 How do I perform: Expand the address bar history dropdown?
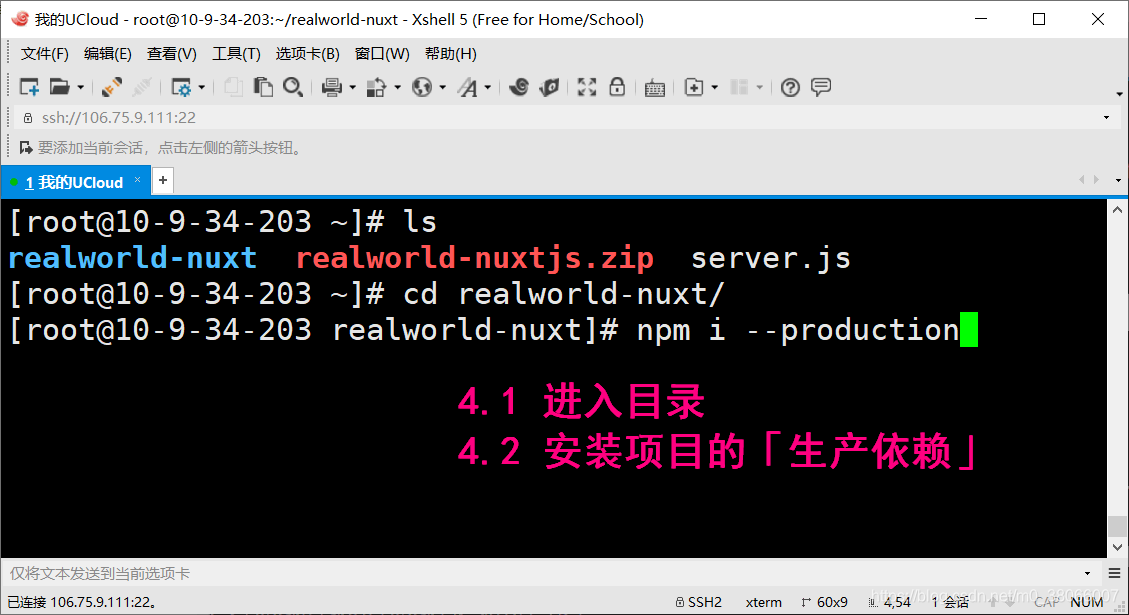point(1106,118)
